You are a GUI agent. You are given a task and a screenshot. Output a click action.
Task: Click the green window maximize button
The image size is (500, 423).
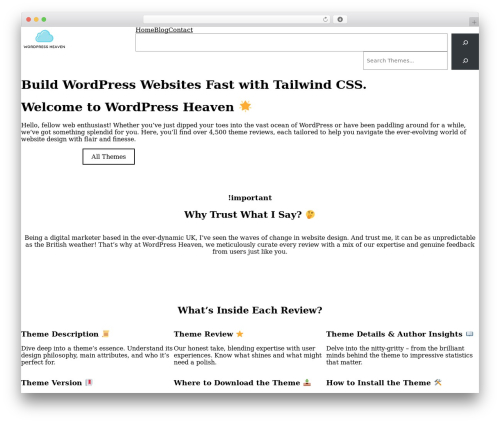point(44,19)
